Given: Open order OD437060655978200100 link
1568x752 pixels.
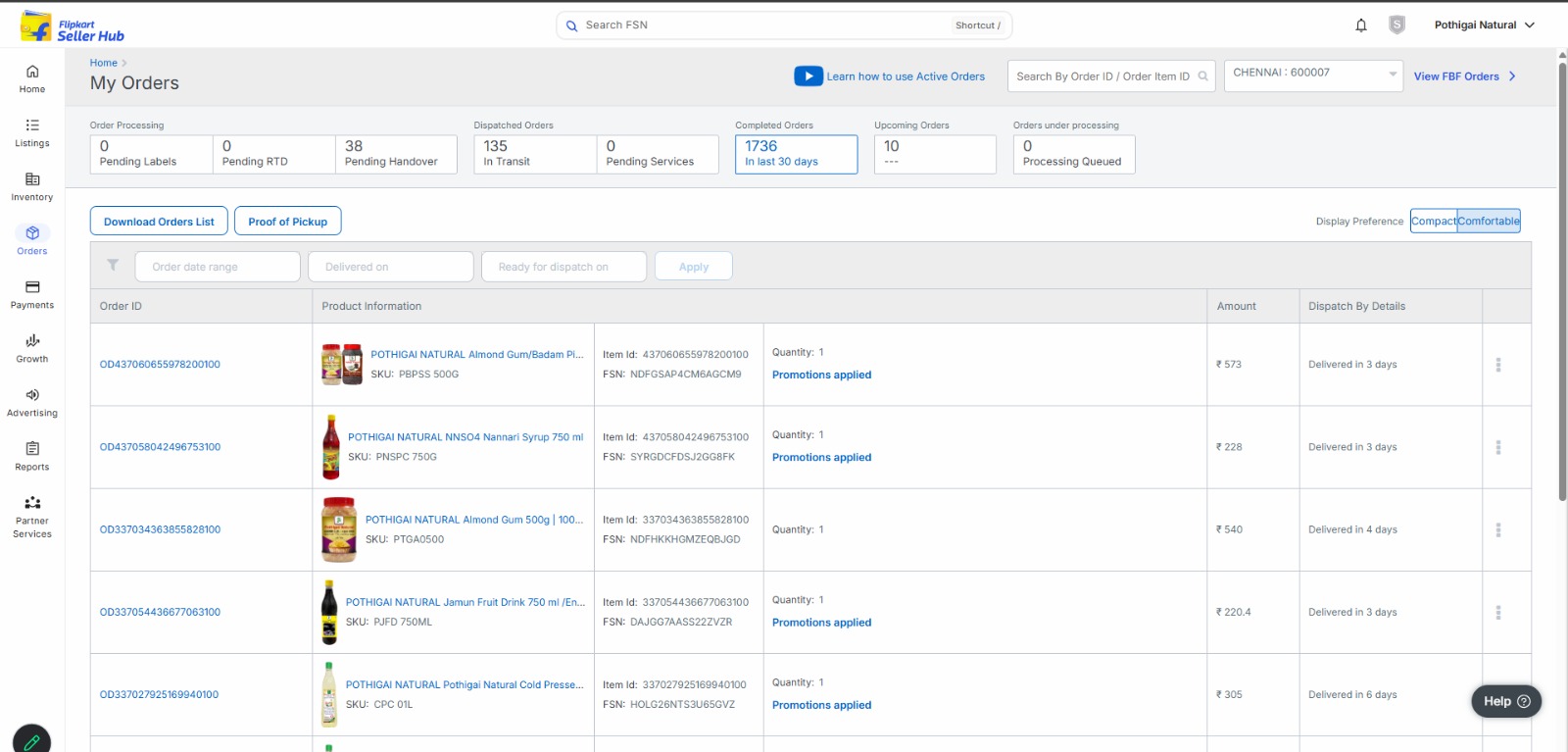Looking at the screenshot, I should click(x=160, y=365).
